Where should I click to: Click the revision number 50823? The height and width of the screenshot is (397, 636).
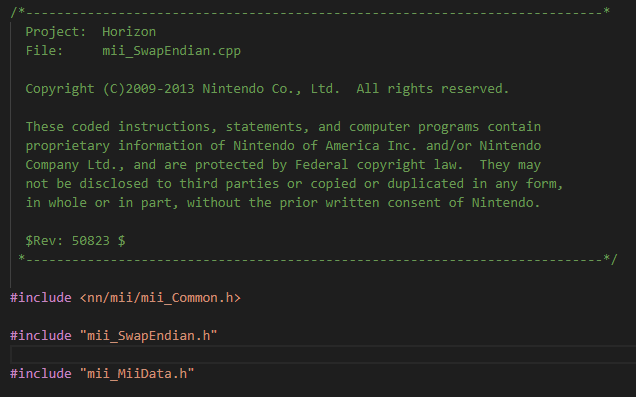[90, 241]
